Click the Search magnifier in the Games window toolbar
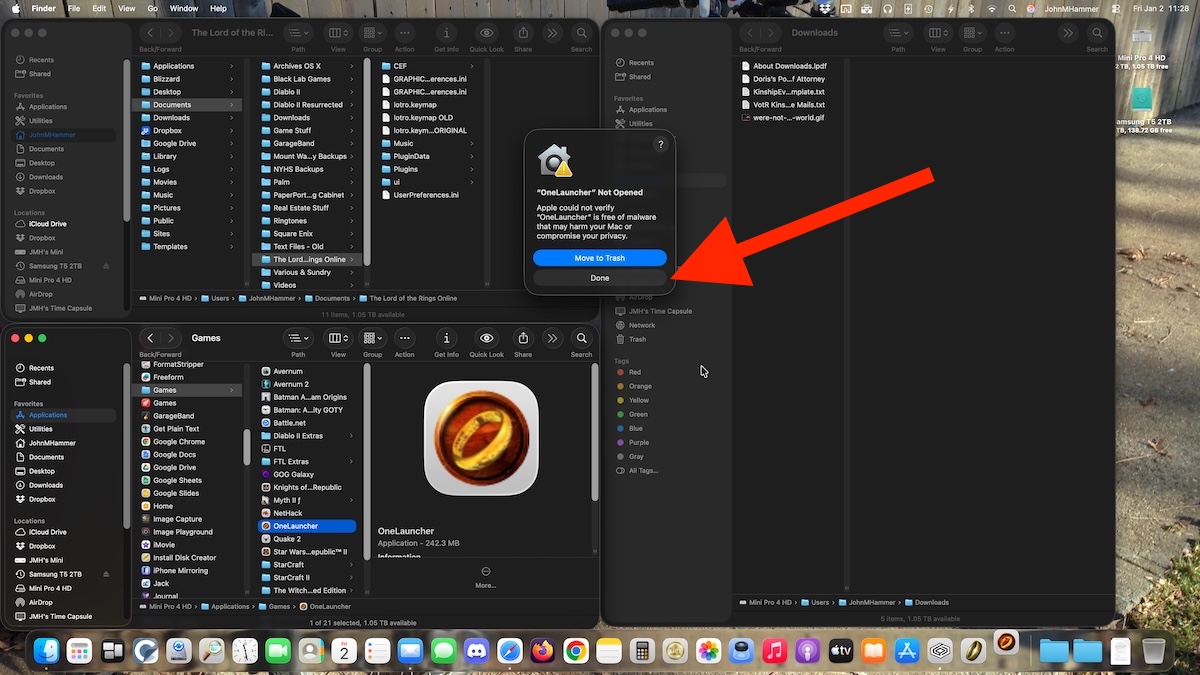The image size is (1200, 675). point(582,338)
